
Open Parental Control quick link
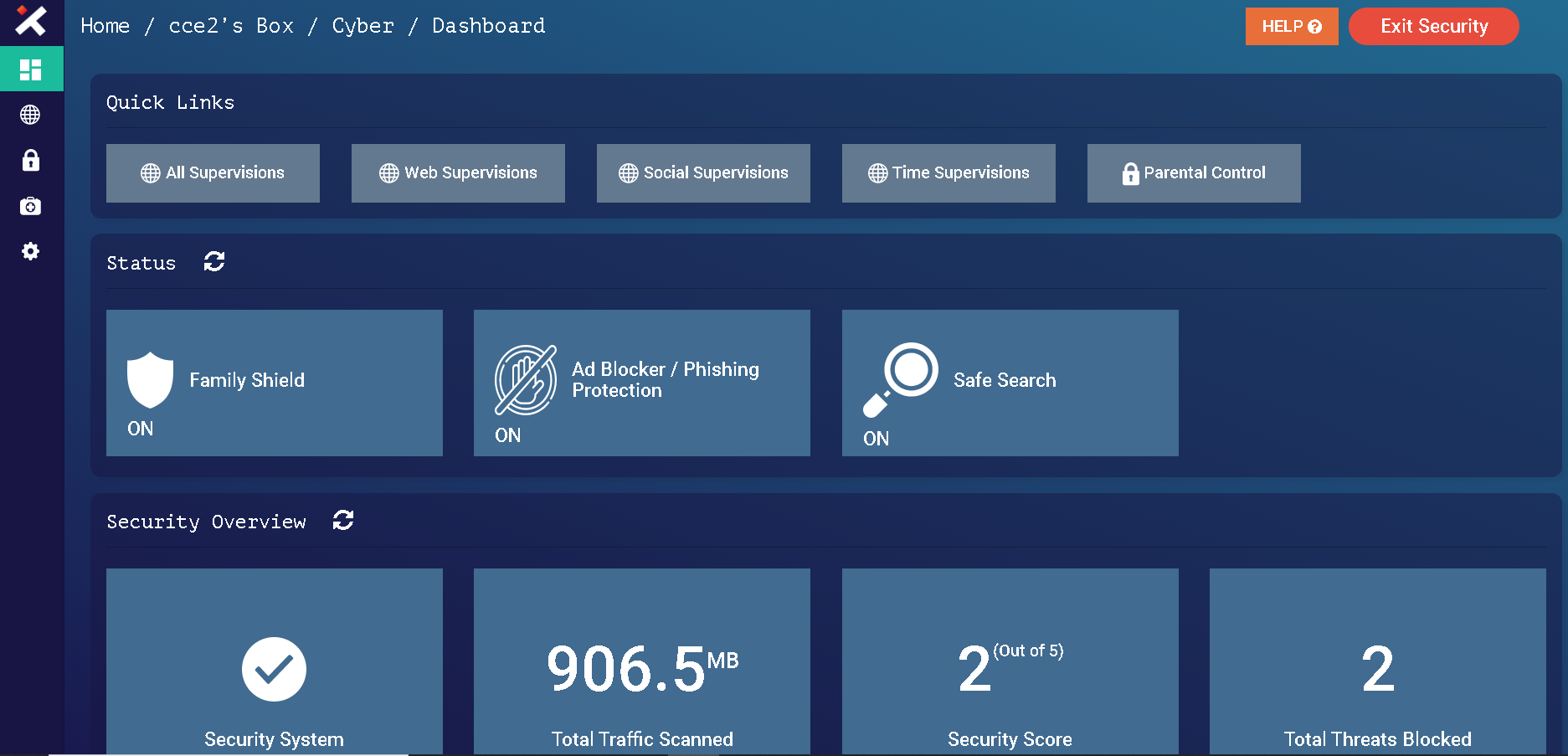tap(1194, 173)
